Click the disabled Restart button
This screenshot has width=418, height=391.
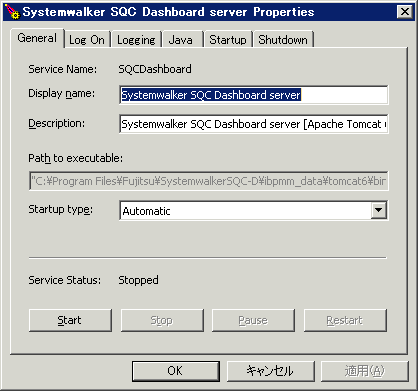point(345,320)
